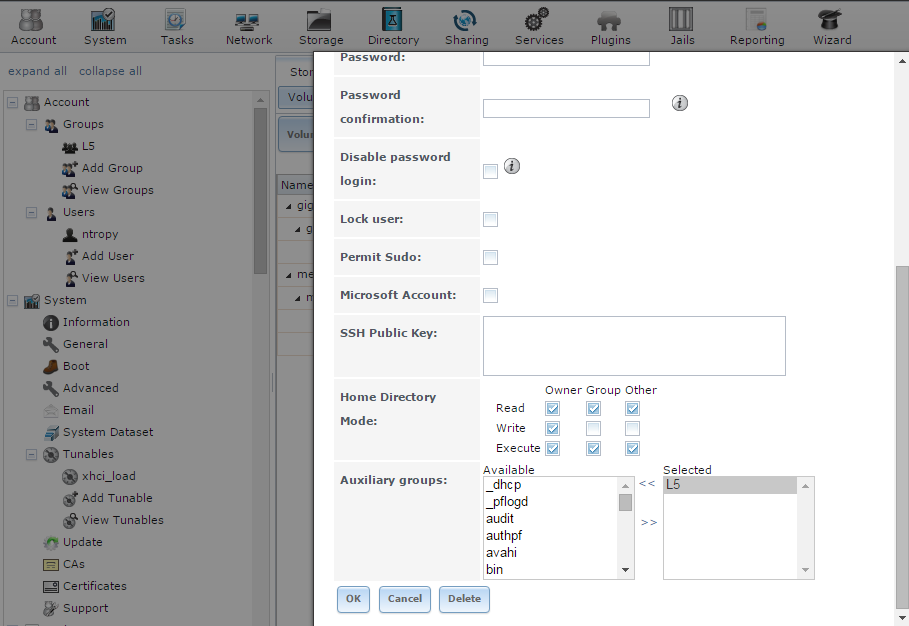The image size is (909, 626).
Task: Click the >> add group button
Action: (x=649, y=523)
